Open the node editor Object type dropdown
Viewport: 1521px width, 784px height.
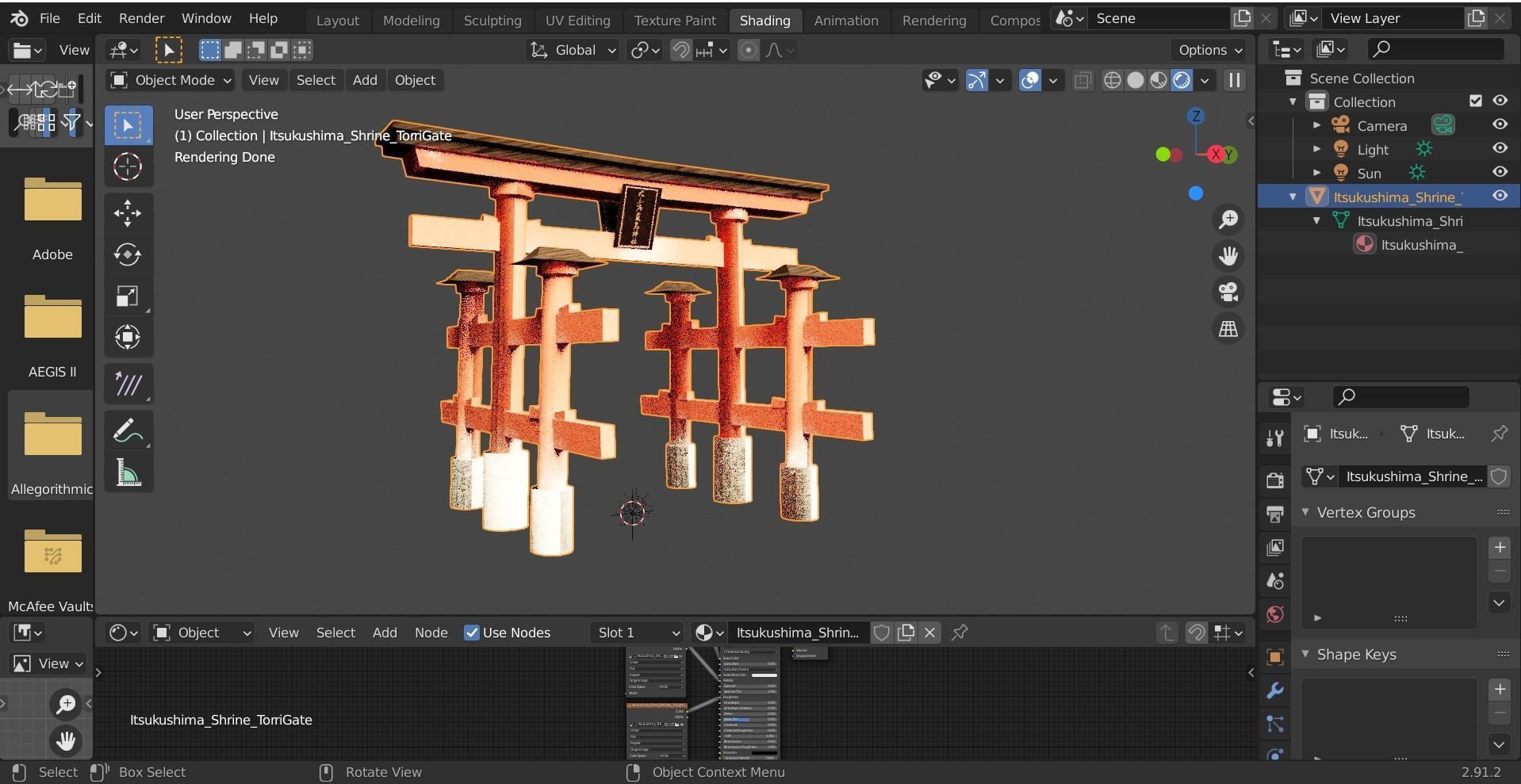click(201, 633)
